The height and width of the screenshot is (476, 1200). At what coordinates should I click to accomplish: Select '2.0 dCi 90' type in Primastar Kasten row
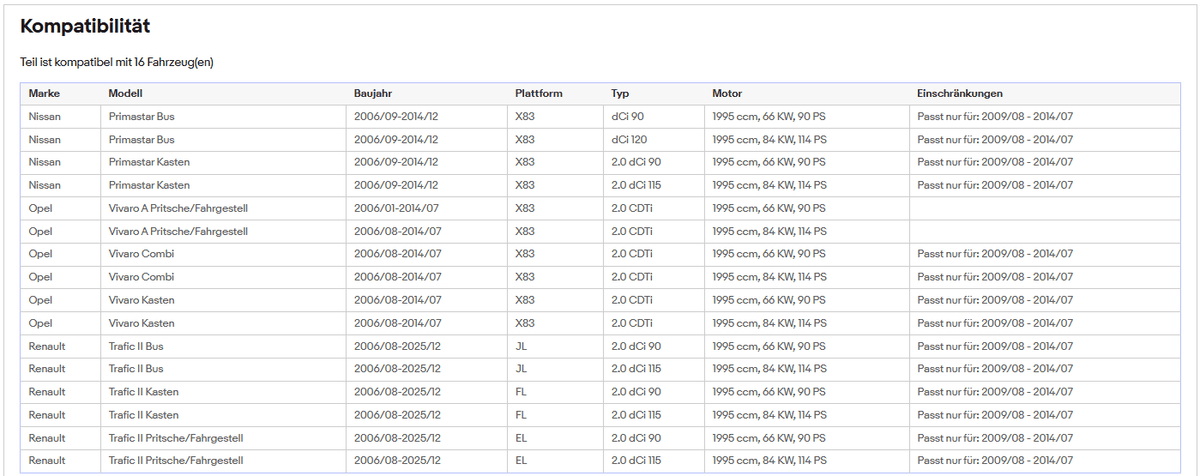click(636, 162)
